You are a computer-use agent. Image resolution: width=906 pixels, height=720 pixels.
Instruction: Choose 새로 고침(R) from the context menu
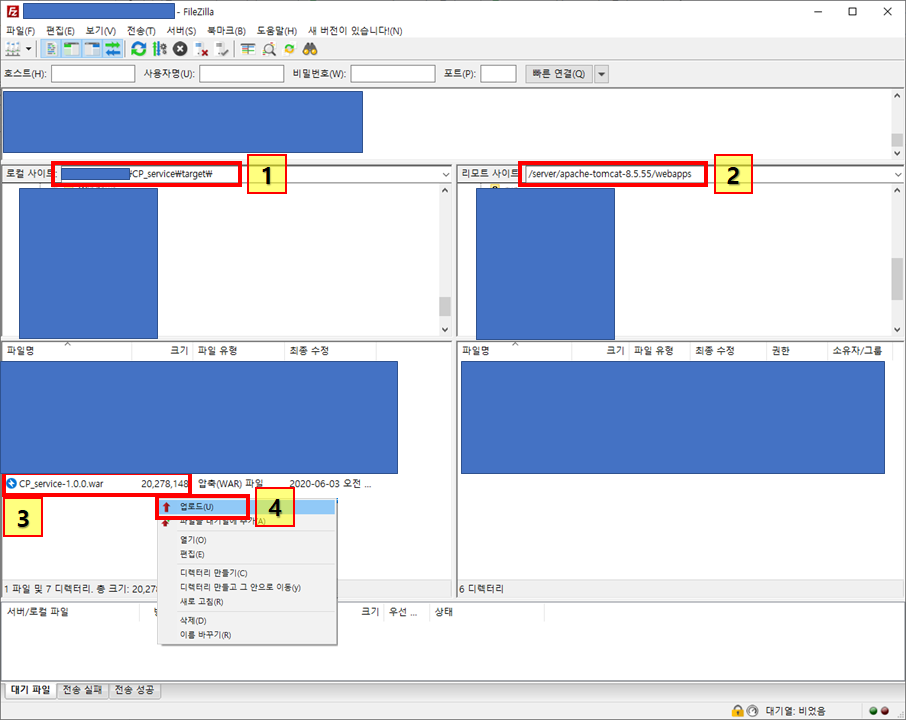coord(247,602)
